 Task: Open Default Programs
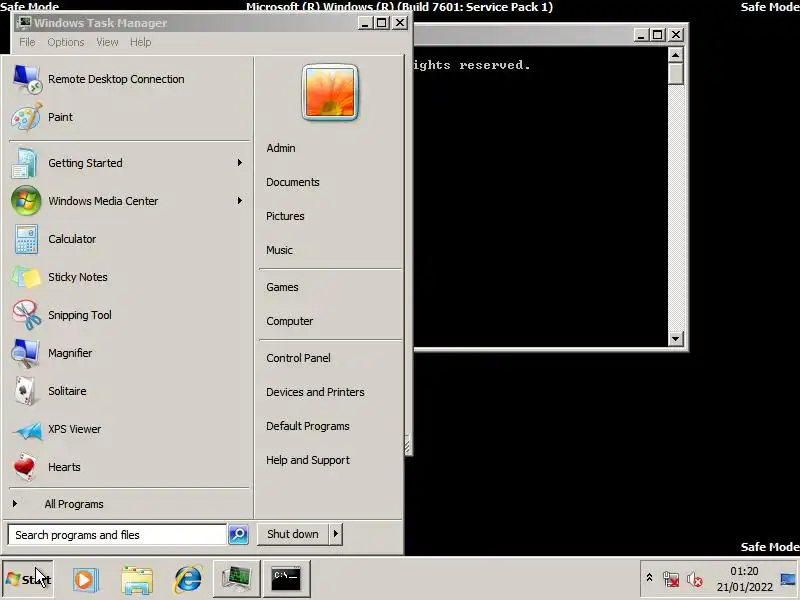tap(307, 426)
